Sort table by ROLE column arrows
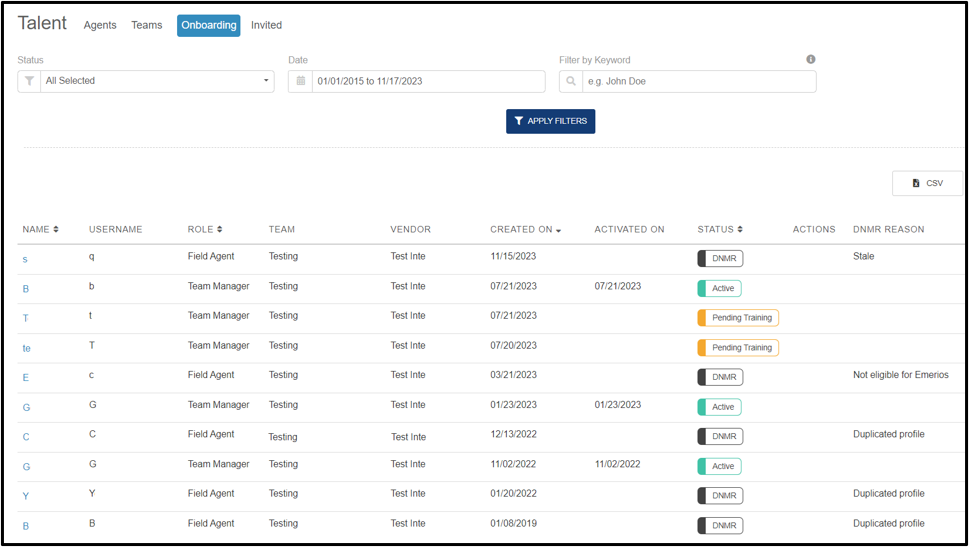The width and height of the screenshot is (969, 547). click(219, 229)
